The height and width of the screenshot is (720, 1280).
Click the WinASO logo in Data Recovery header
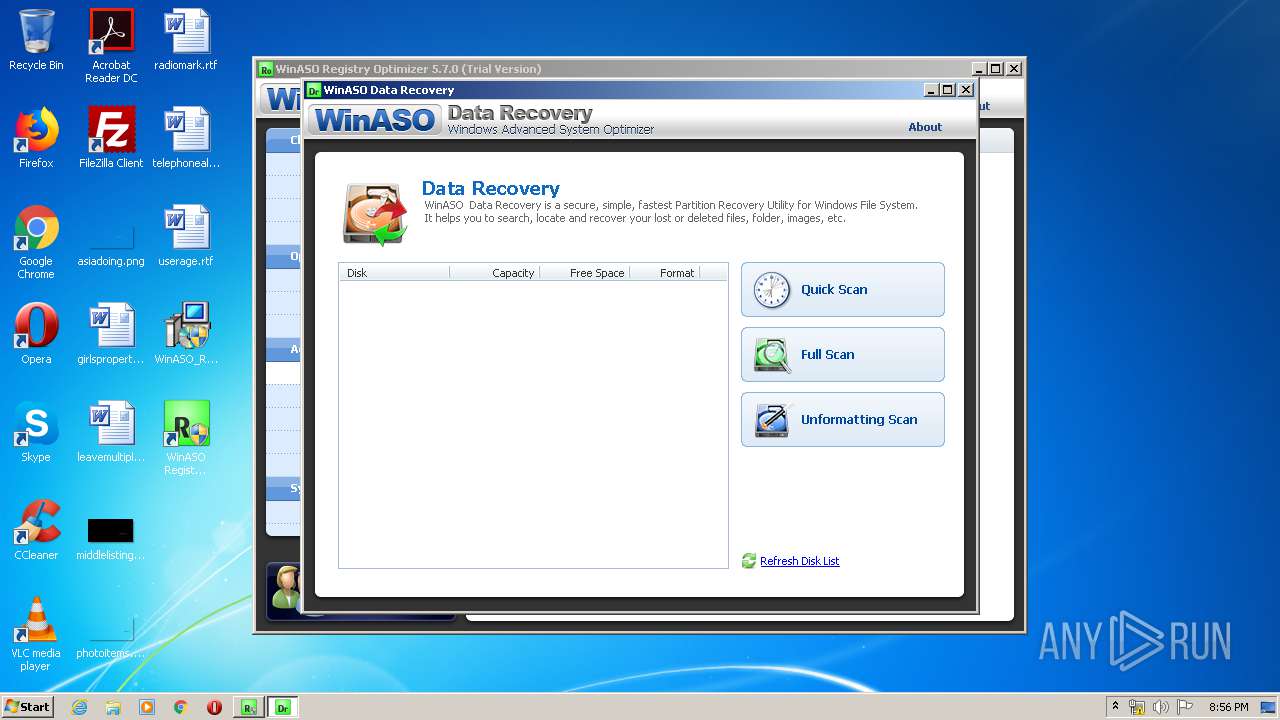pyautogui.click(x=374, y=120)
